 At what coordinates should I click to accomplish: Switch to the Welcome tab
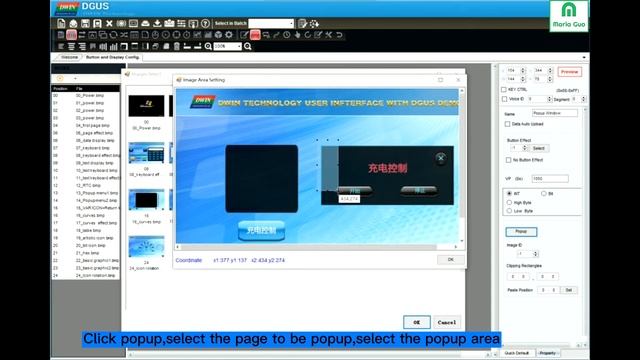[x=69, y=57]
